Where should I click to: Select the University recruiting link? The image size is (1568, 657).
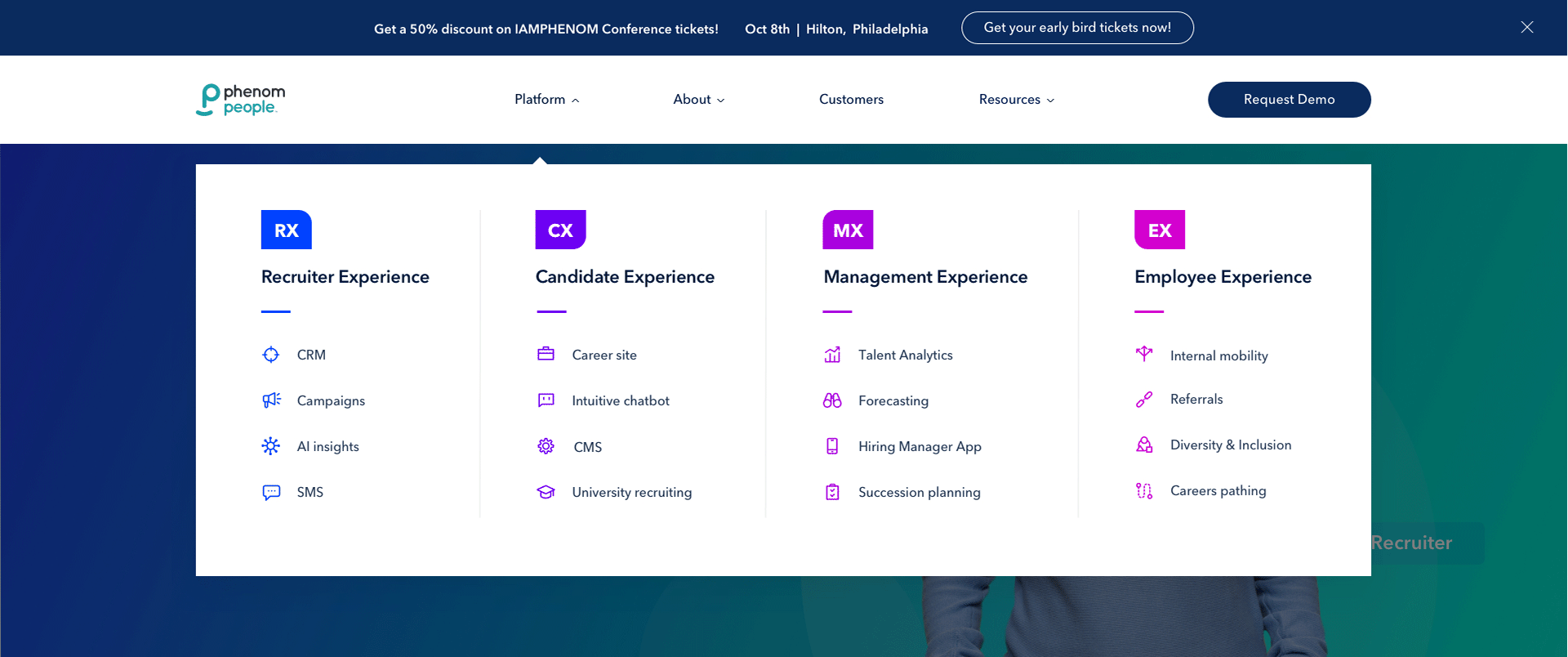[x=632, y=492]
